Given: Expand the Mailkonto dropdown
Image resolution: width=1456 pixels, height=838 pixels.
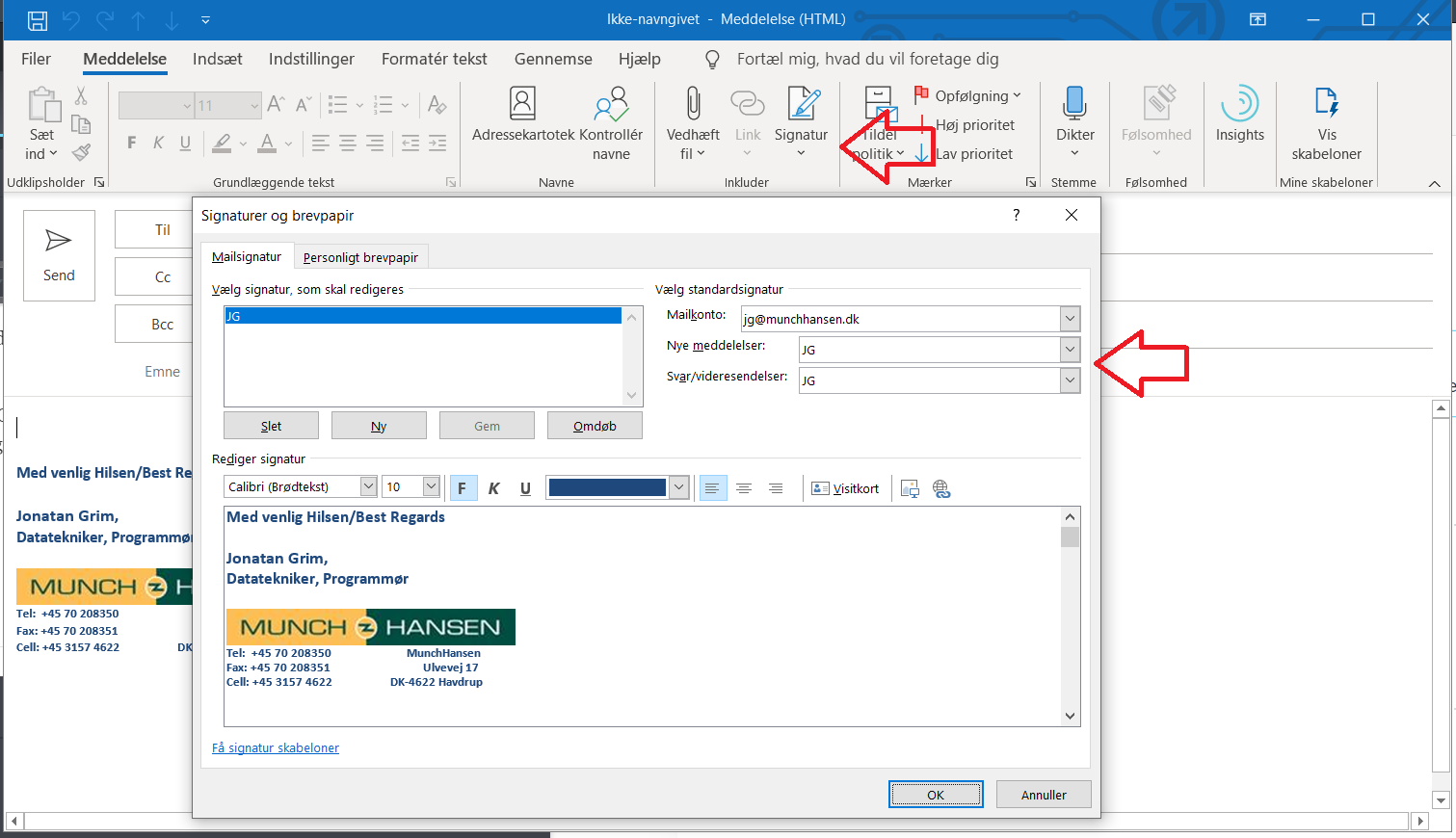Looking at the screenshot, I should pos(1070,319).
